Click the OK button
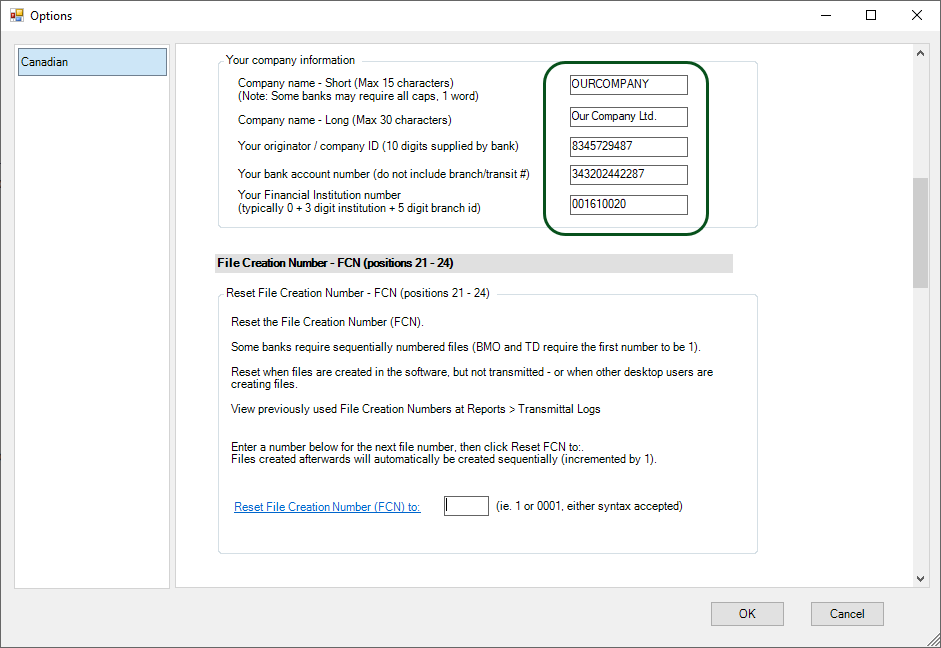 click(x=747, y=613)
